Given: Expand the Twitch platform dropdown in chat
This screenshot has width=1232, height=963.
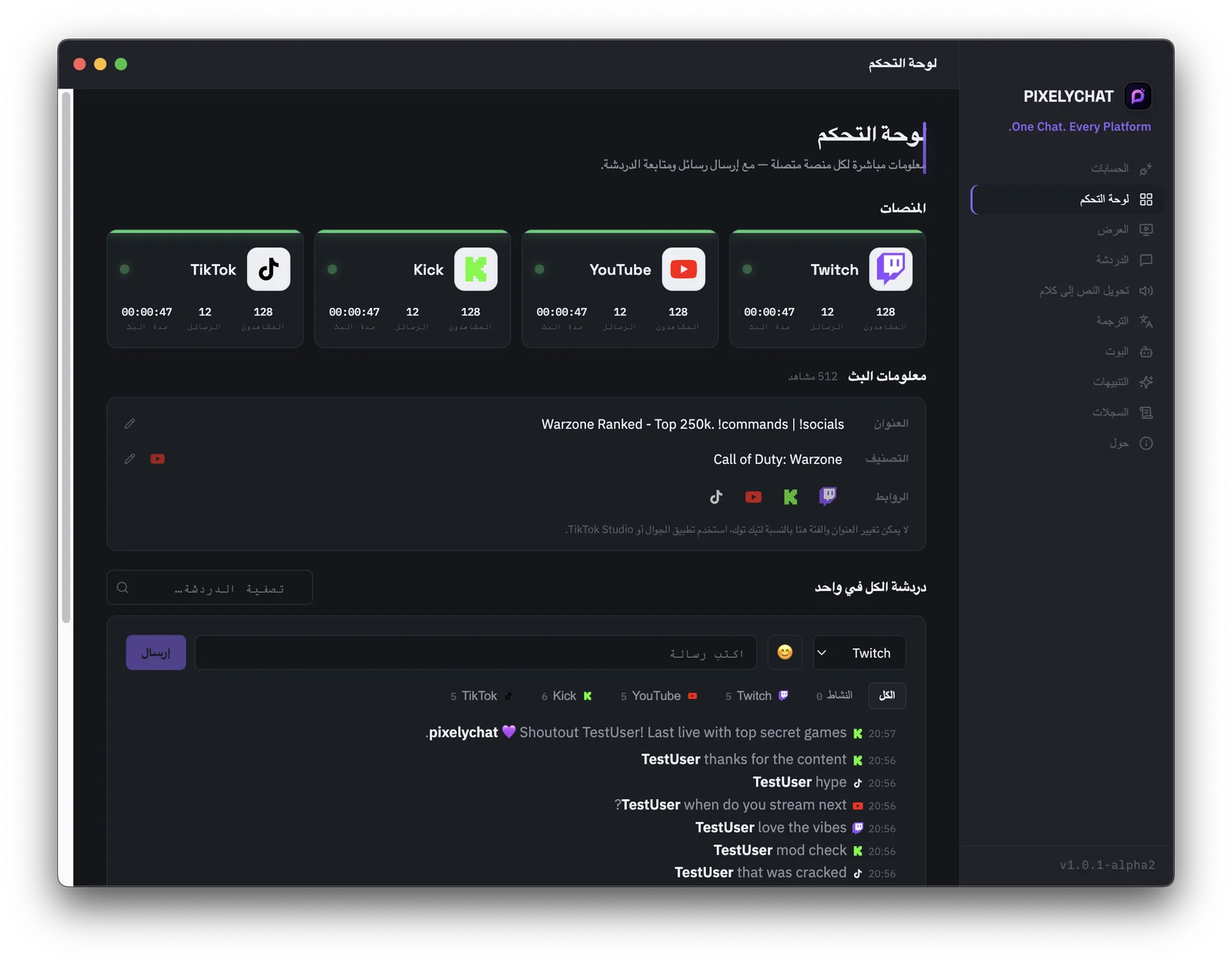Looking at the screenshot, I should [859, 653].
